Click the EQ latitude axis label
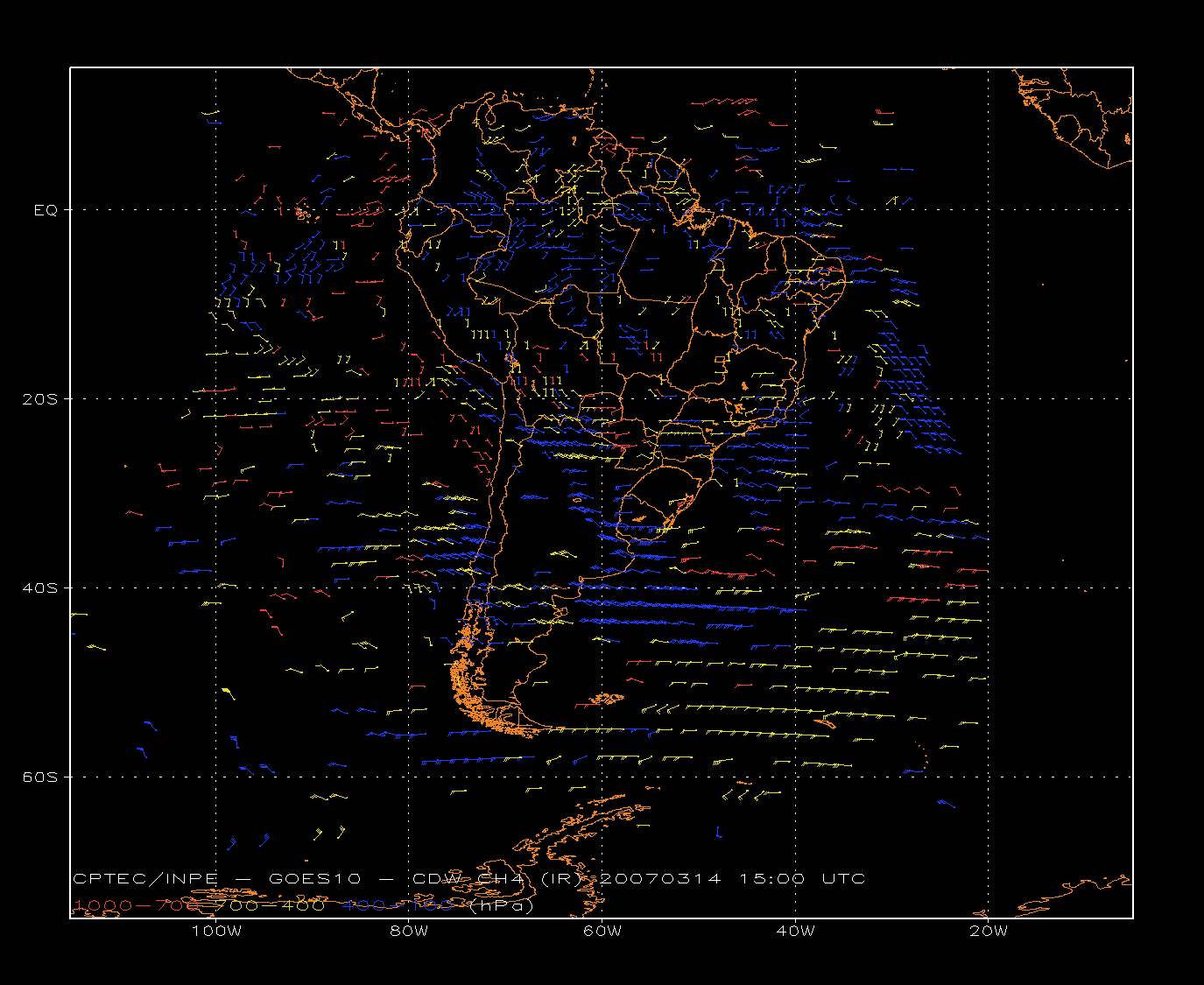1204x985 pixels. (46, 210)
